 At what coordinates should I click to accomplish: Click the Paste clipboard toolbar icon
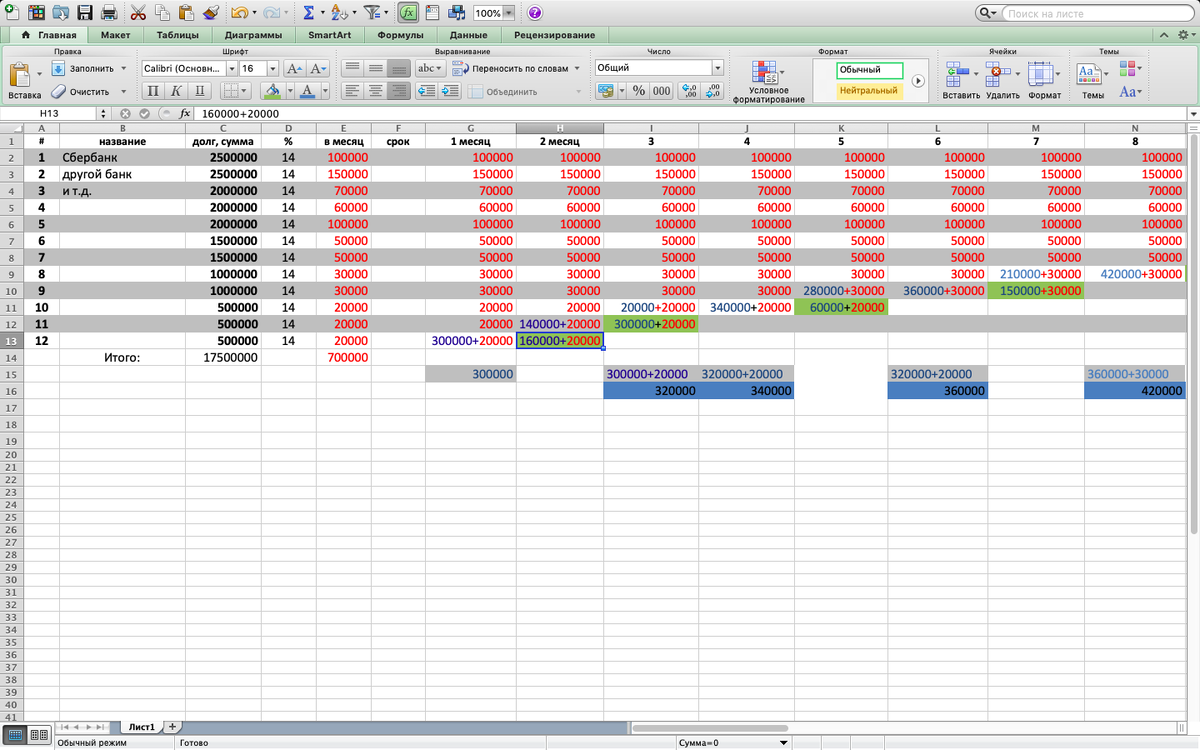click(x=186, y=13)
